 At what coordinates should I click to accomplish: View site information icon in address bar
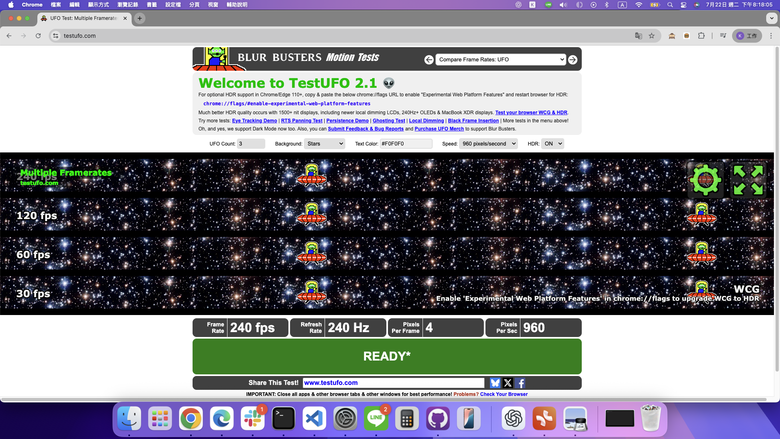point(56,36)
